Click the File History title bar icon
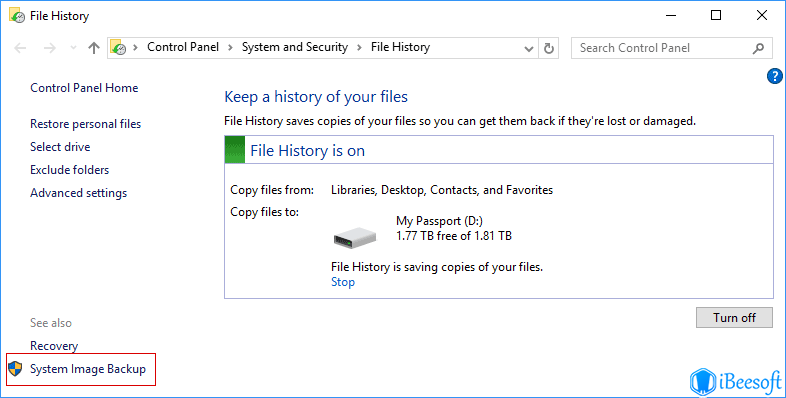The height and width of the screenshot is (398, 786). click(17, 15)
